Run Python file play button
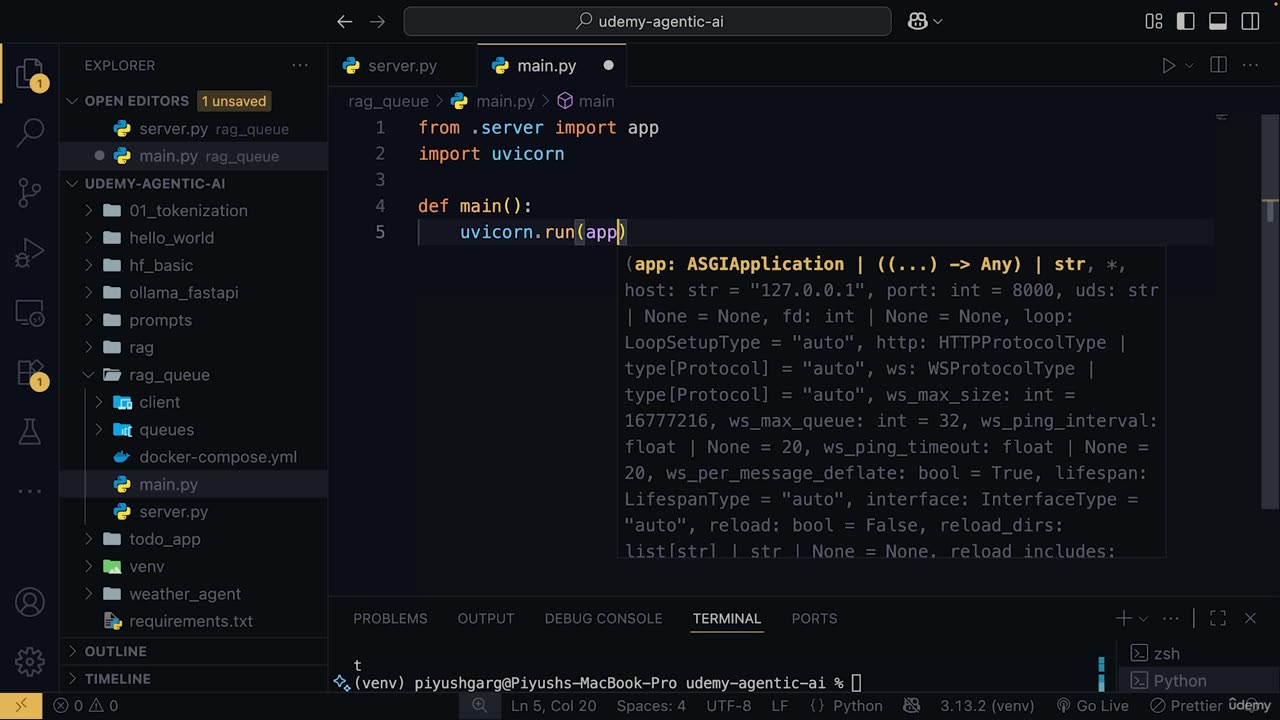1280x720 pixels. (x=1168, y=66)
